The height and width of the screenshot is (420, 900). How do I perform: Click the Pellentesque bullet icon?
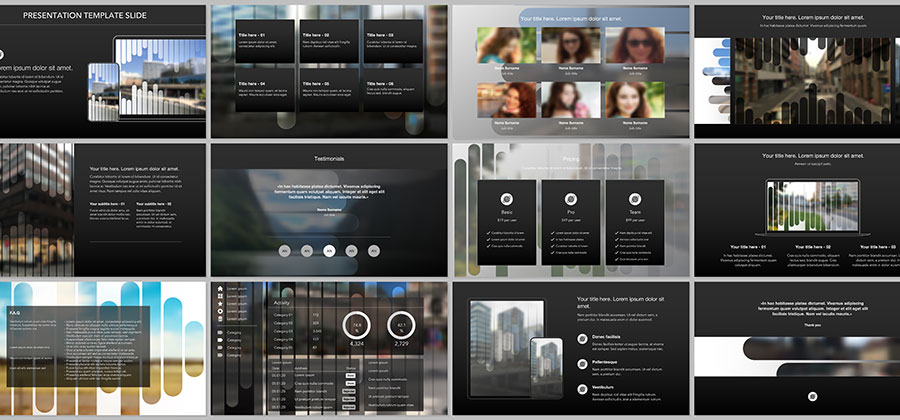point(583,362)
